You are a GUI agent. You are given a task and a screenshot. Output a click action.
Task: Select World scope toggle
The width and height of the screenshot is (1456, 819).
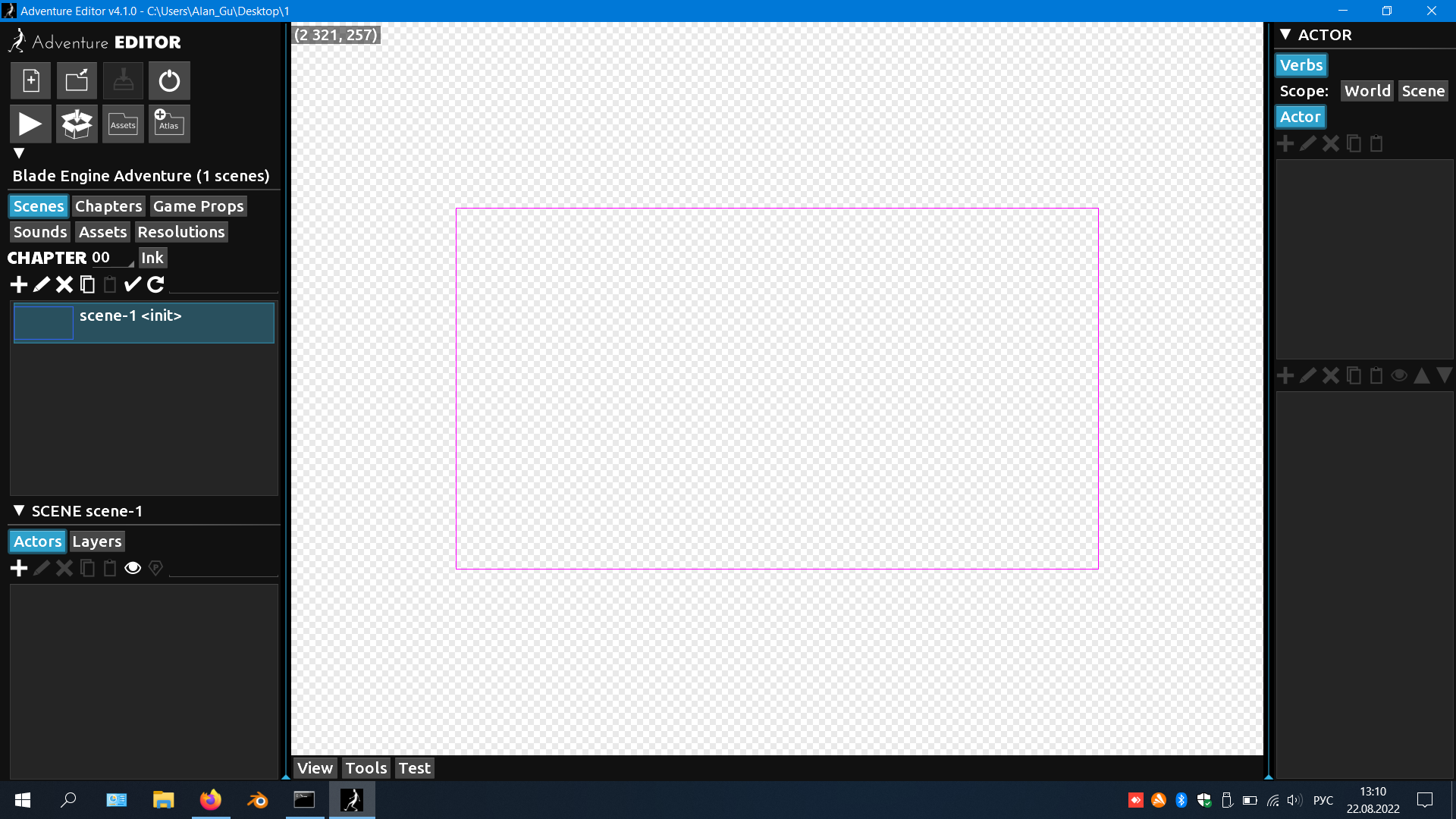[1367, 91]
